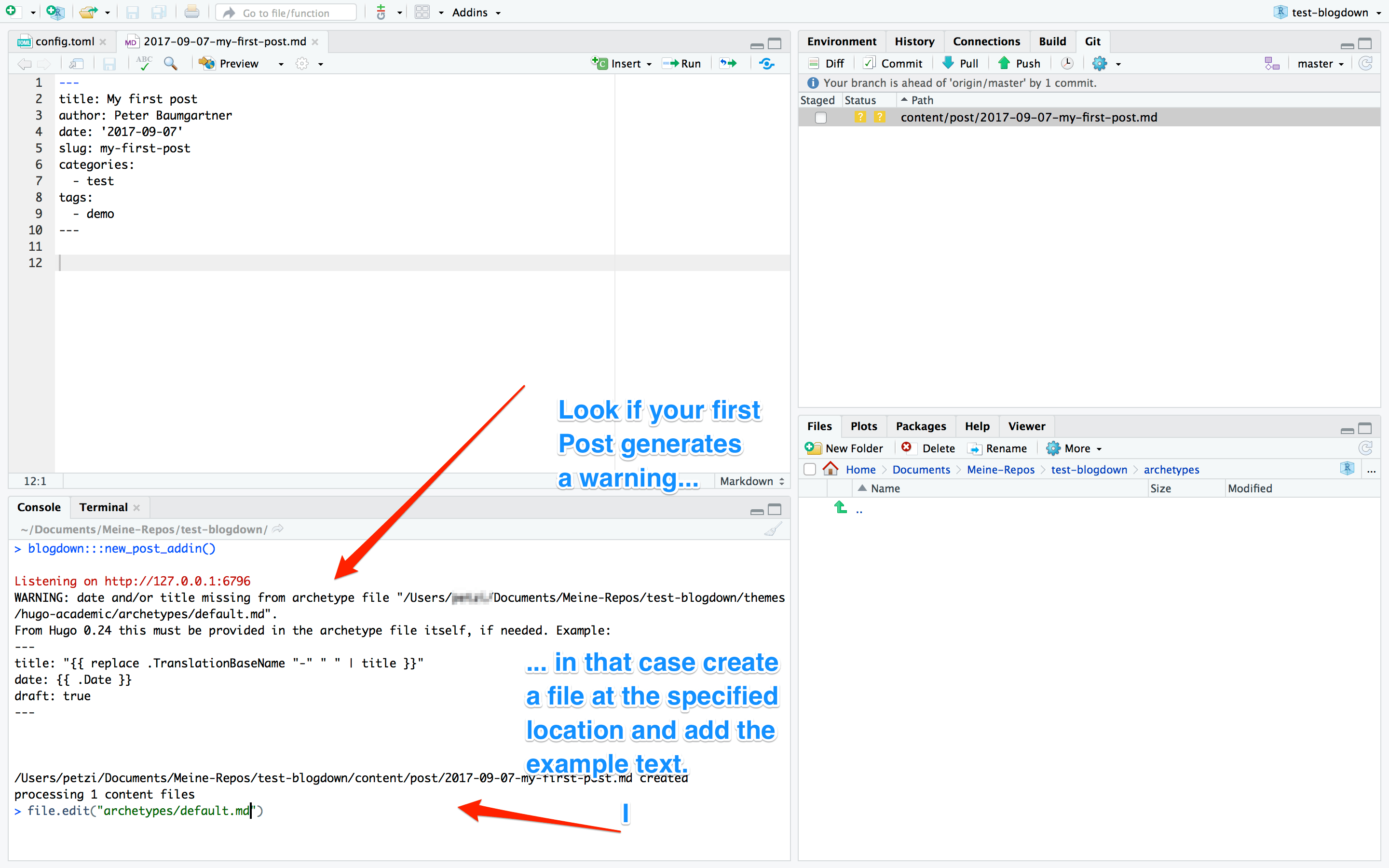The image size is (1389, 868).
Task: Click the Go to parent directory arrow
Action: click(841, 507)
